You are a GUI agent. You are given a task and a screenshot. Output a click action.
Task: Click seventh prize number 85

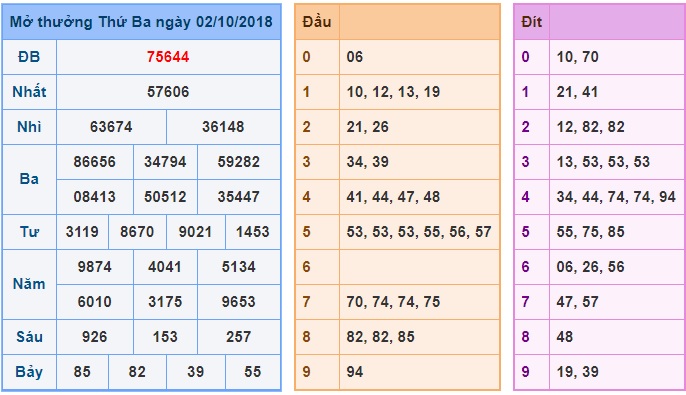pos(82,372)
